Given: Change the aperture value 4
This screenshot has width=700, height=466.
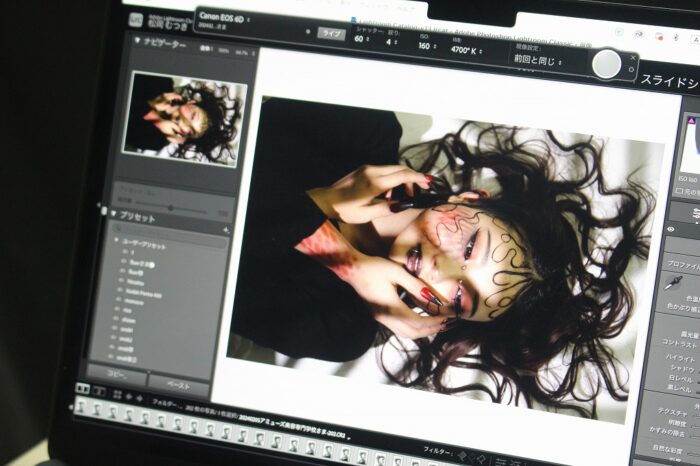Looking at the screenshot, I should tap(391, 42).
